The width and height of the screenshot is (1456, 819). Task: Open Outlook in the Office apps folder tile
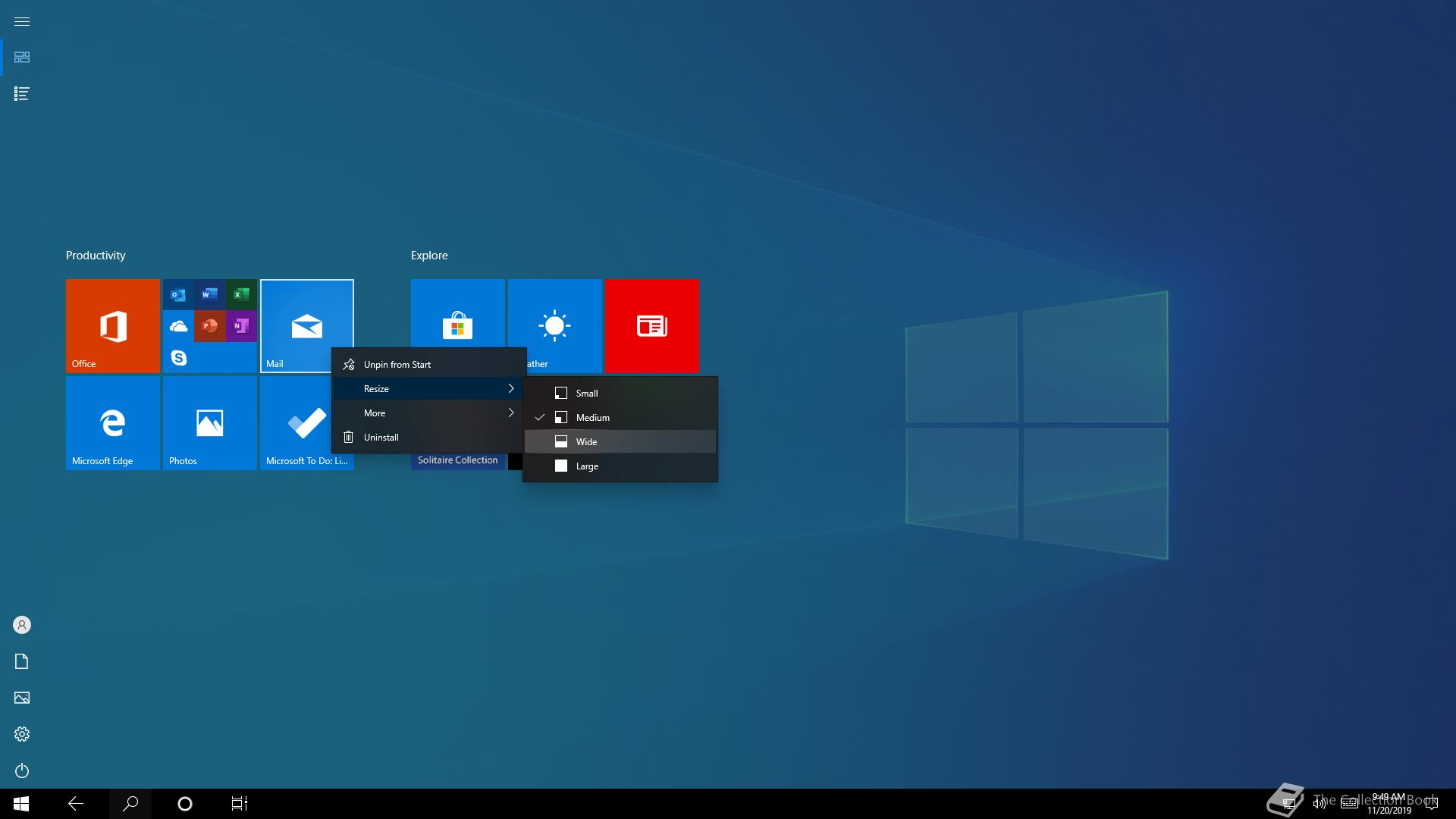pyautogui.click(x=178, y=294)
